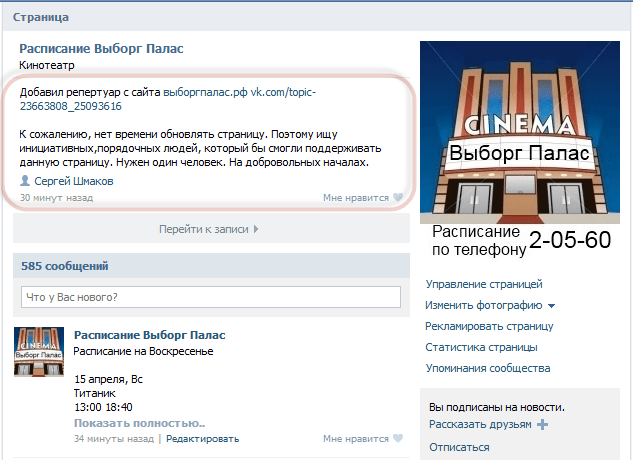This screenshot has height=460, width=633.
Task: Click the 34 минуты назад timestamp
Action: 114,439
